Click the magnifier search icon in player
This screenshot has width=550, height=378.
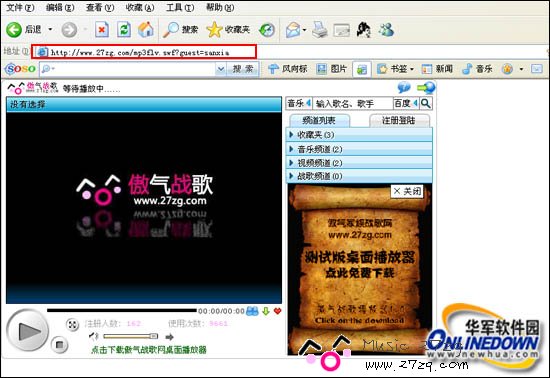[426, 103]
